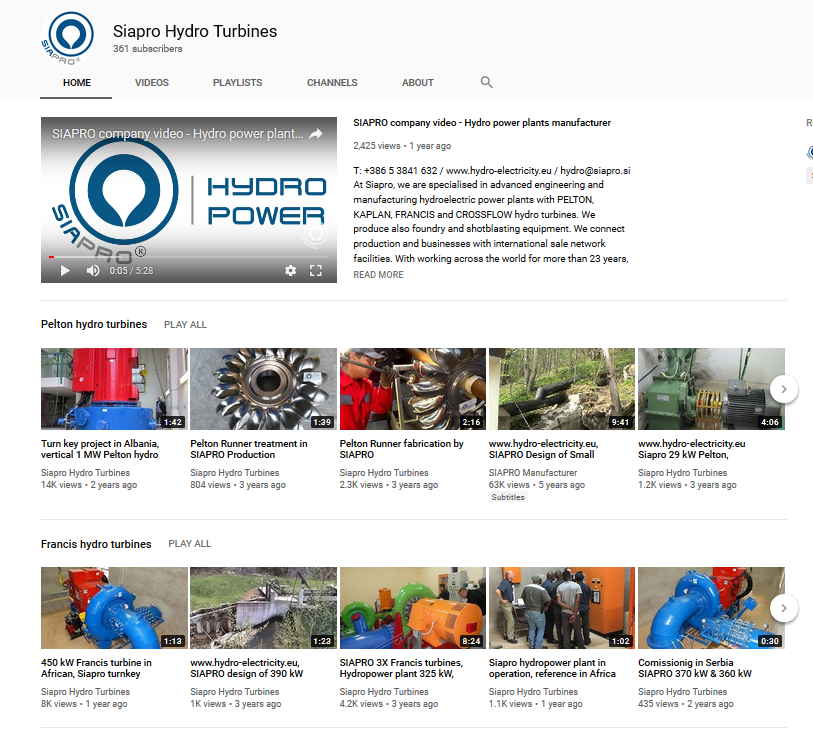Image resolution: width=813 pixels, height=740 pixels.
Task: Click title 'Siapro hydropower plant in operation'
Action: [x=552, y=668]
